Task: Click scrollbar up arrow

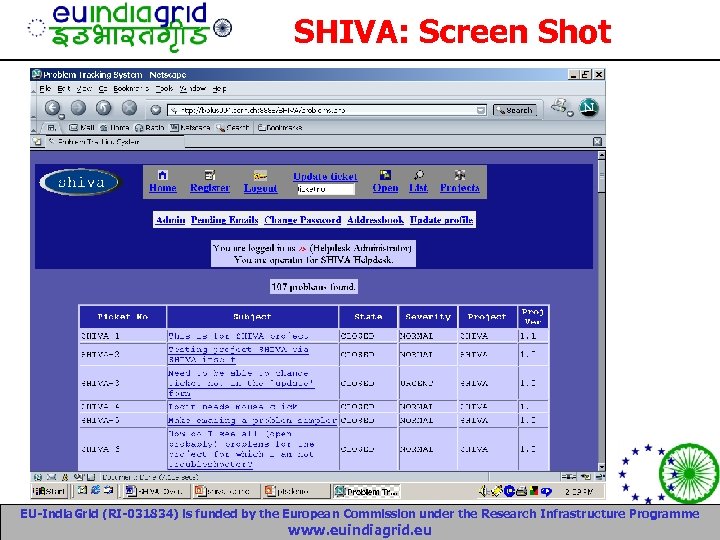Action: pyautogui.click(x=601, y=155)
